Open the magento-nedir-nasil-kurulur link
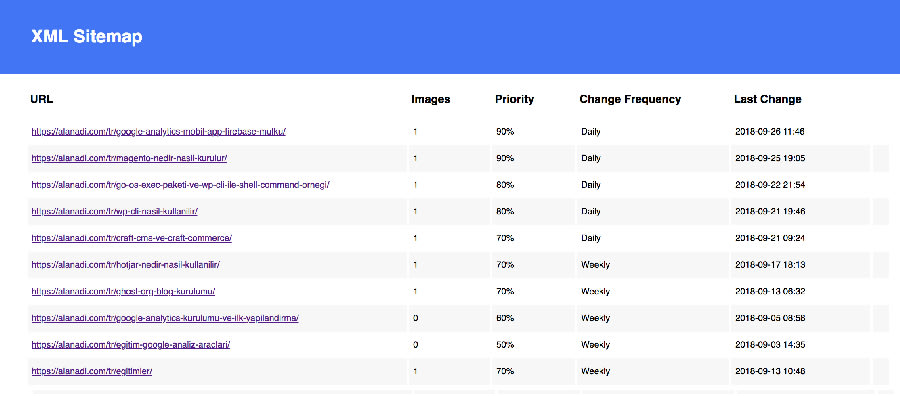This screenshot has width=900, height=396. [129, 158]
